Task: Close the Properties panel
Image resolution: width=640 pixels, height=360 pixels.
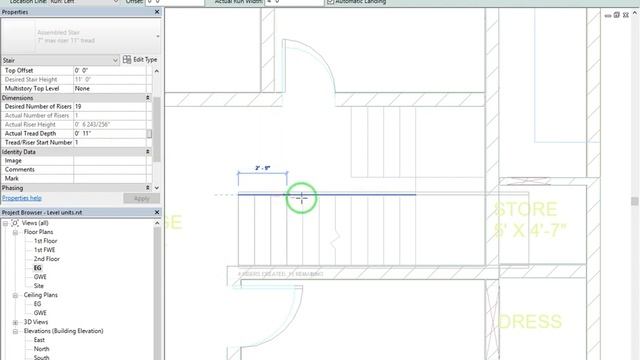Action: tap(157, 12)
